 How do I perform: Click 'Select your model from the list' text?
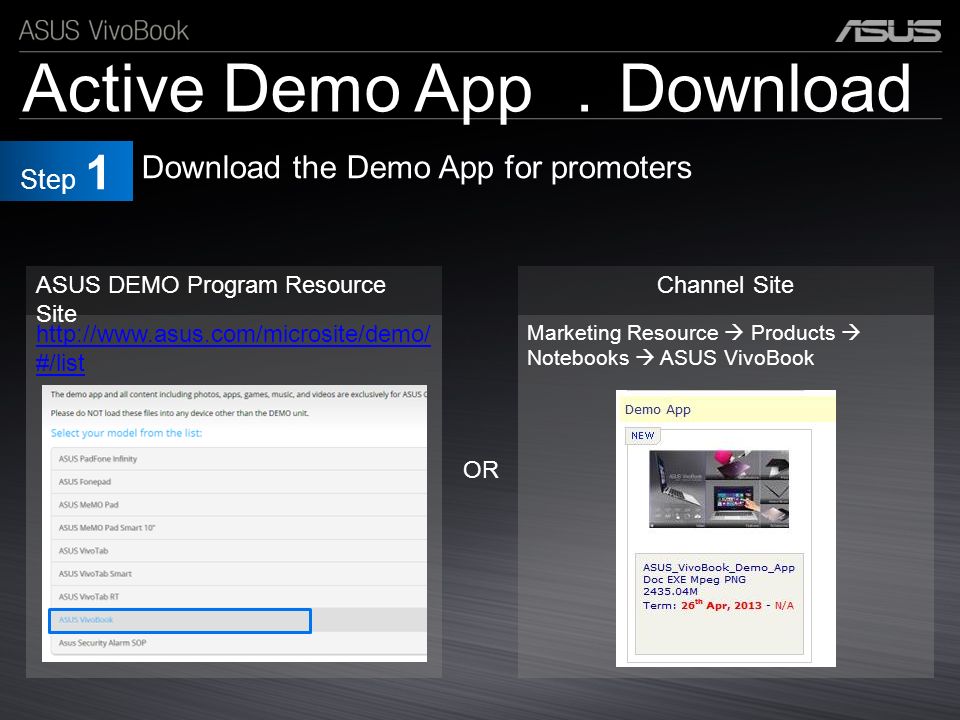(x=126, y=433)
